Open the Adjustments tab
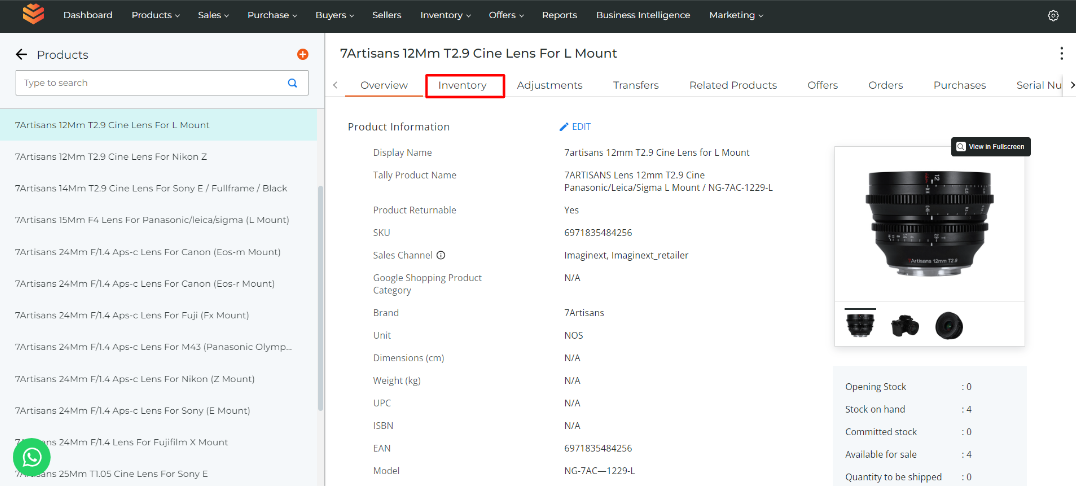The height and width of the screenshot is (487, 1076). (x=550, y=86)
